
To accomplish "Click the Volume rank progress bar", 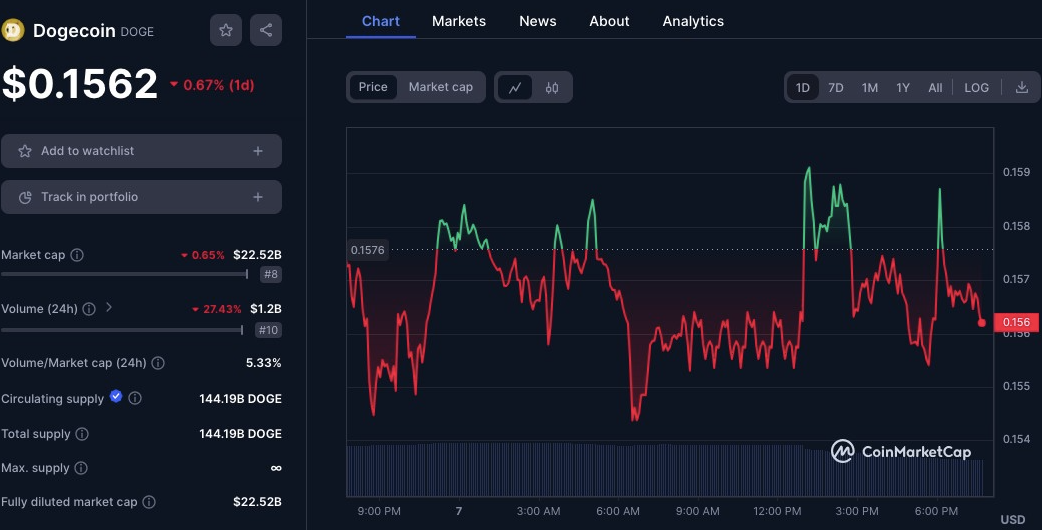I will coord(122,329).
